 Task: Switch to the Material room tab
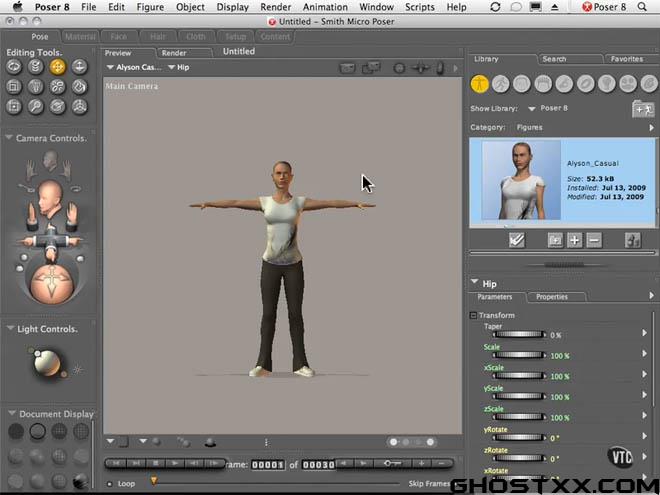coord(80,37)
